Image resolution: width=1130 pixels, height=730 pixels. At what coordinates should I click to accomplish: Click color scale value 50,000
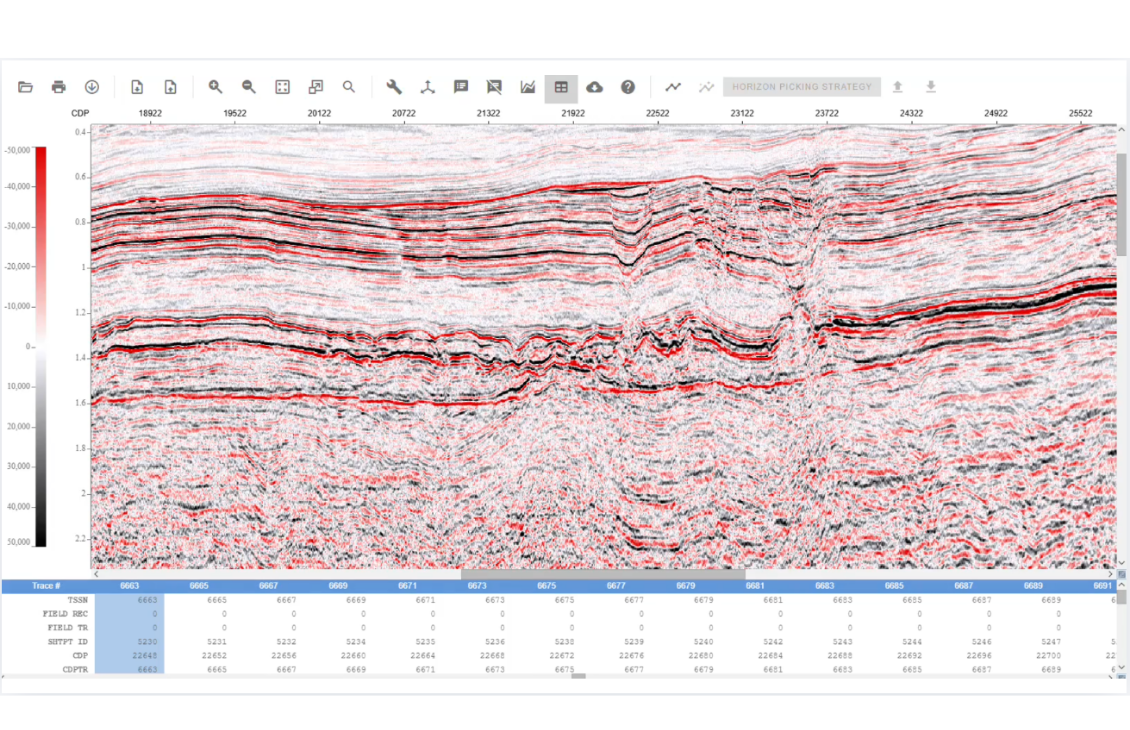[19, 542]
